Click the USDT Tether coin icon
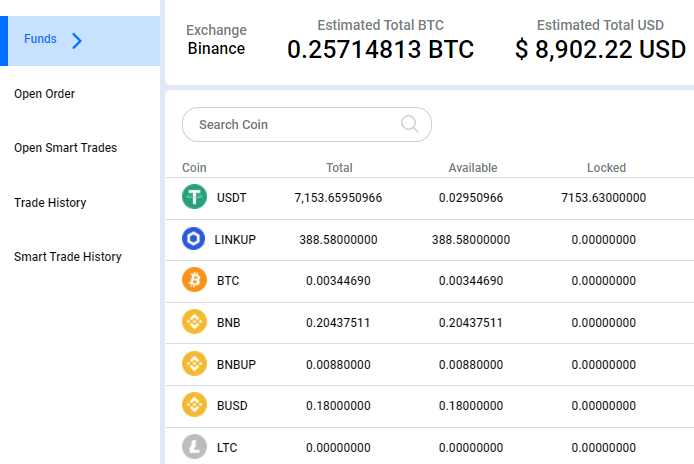 coord(194,197)
